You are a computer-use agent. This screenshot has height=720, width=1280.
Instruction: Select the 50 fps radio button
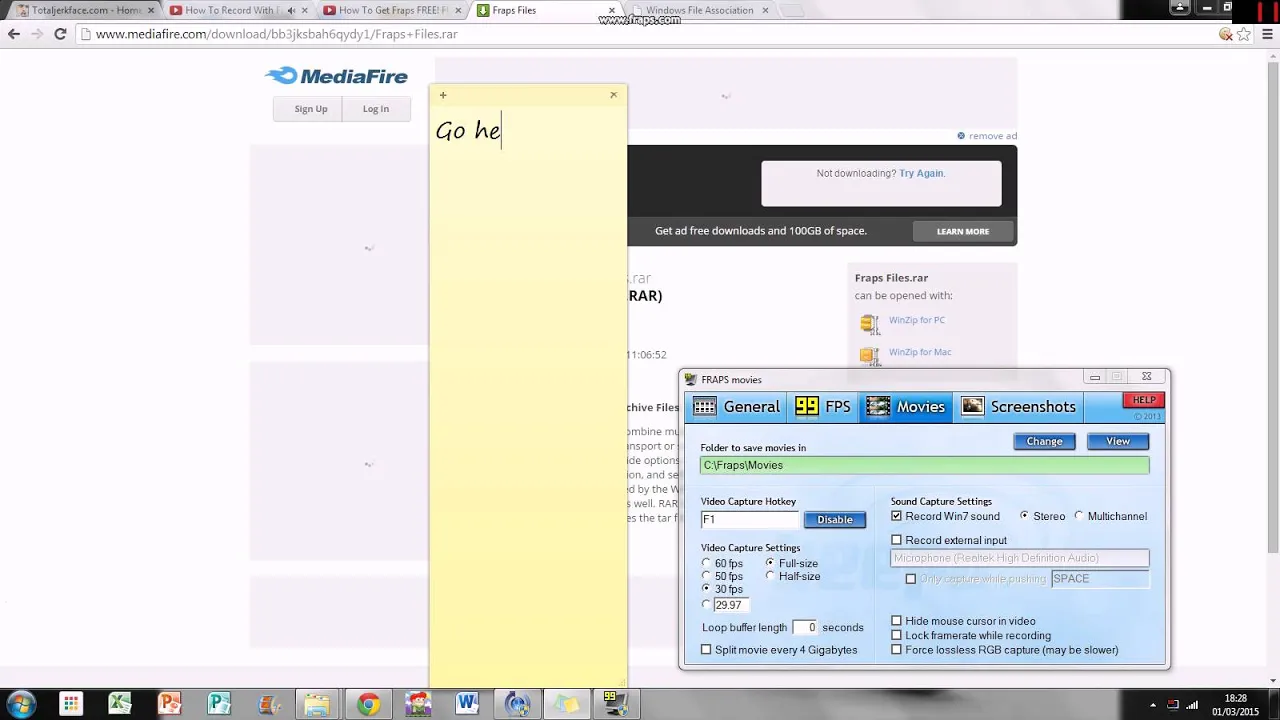pos(707,577)
